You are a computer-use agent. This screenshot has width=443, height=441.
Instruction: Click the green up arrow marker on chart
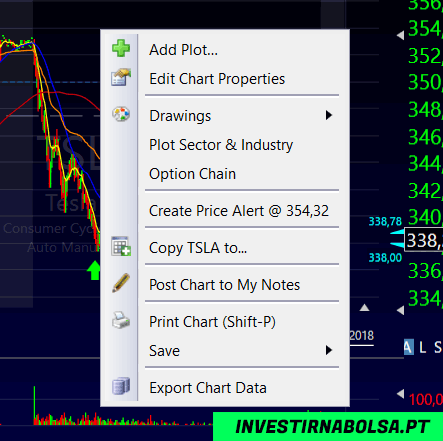tap(94, 270)
